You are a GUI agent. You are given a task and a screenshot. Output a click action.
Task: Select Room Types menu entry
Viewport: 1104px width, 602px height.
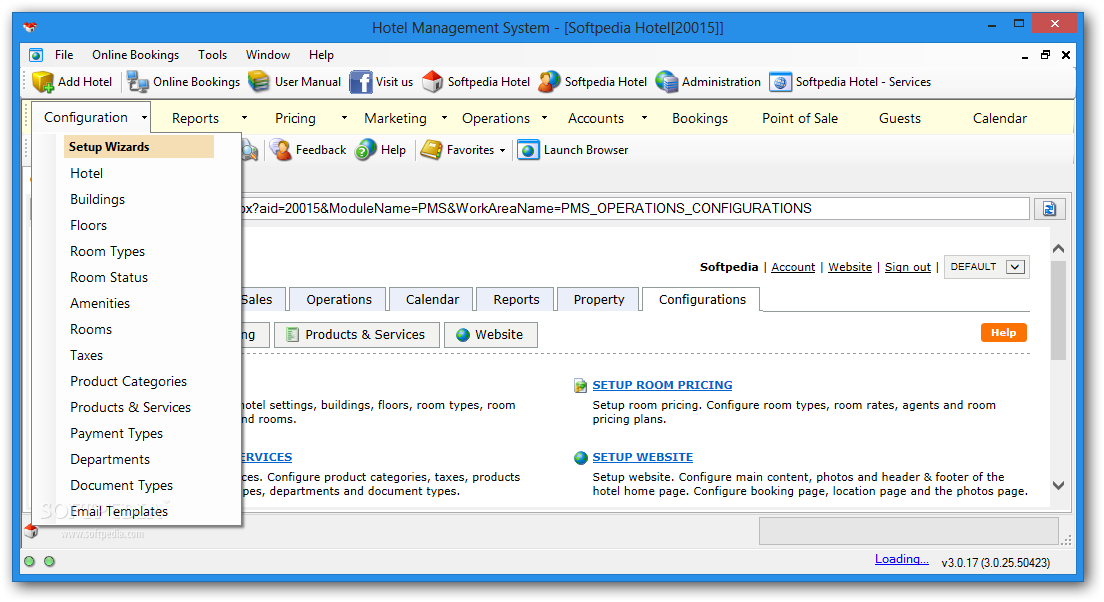107,251
